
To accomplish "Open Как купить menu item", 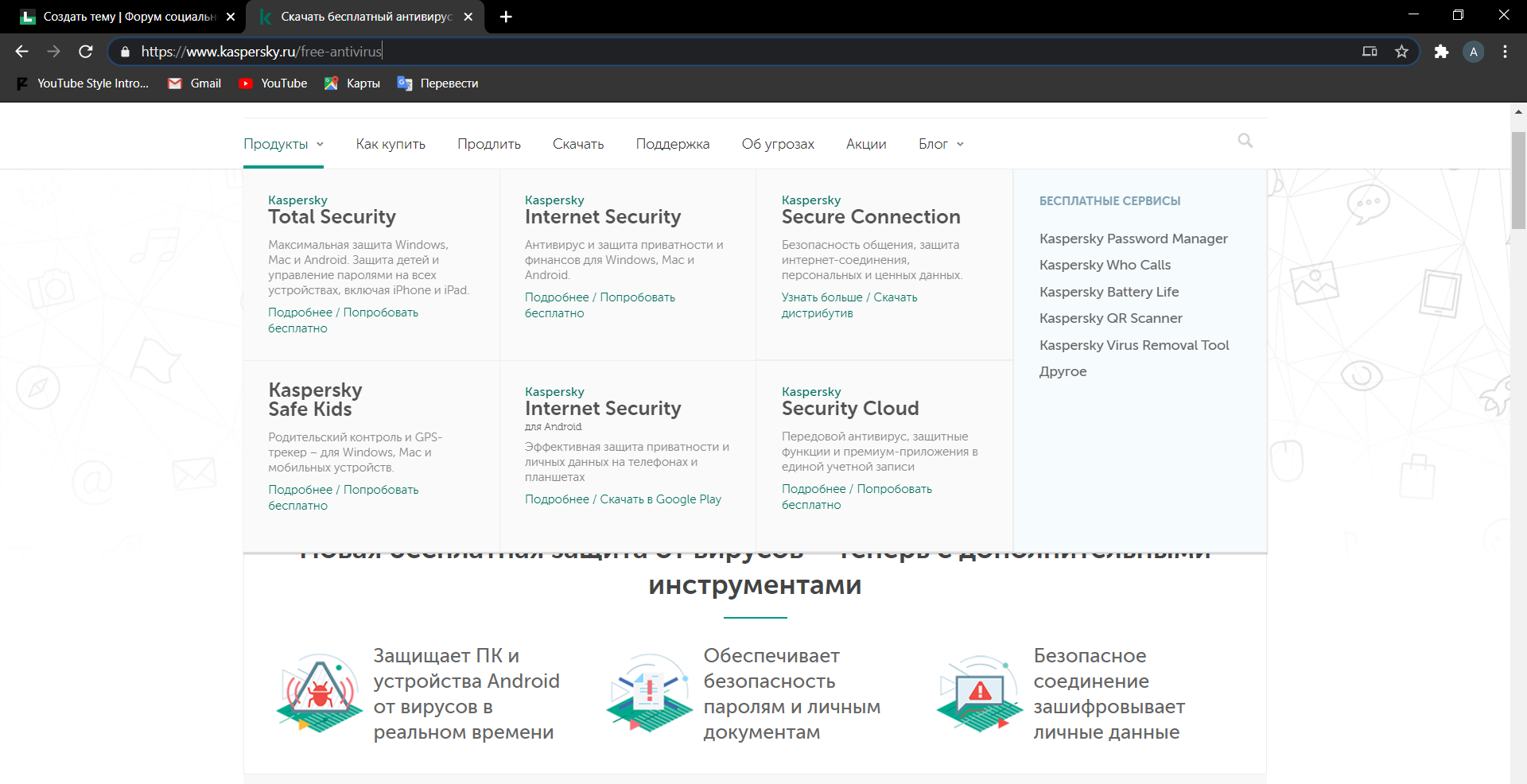I will click(x=390, y=144).
